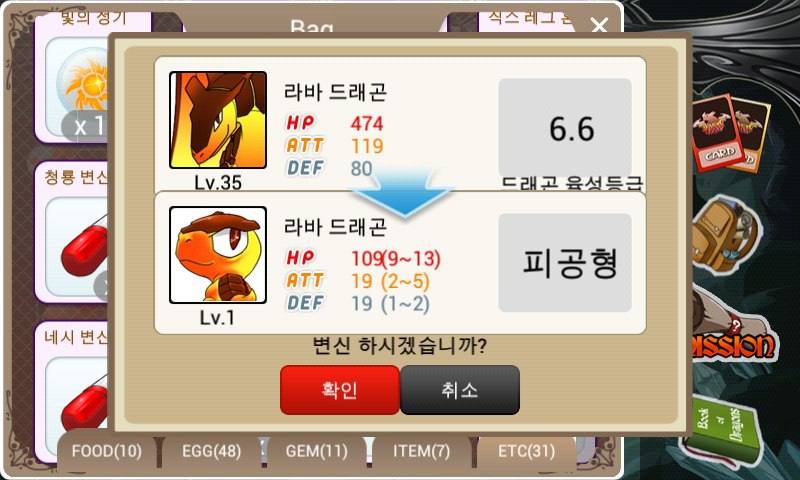Click the Lv.35 lava dragon portrait
800x480 pixels.
(x=218, y=120)
